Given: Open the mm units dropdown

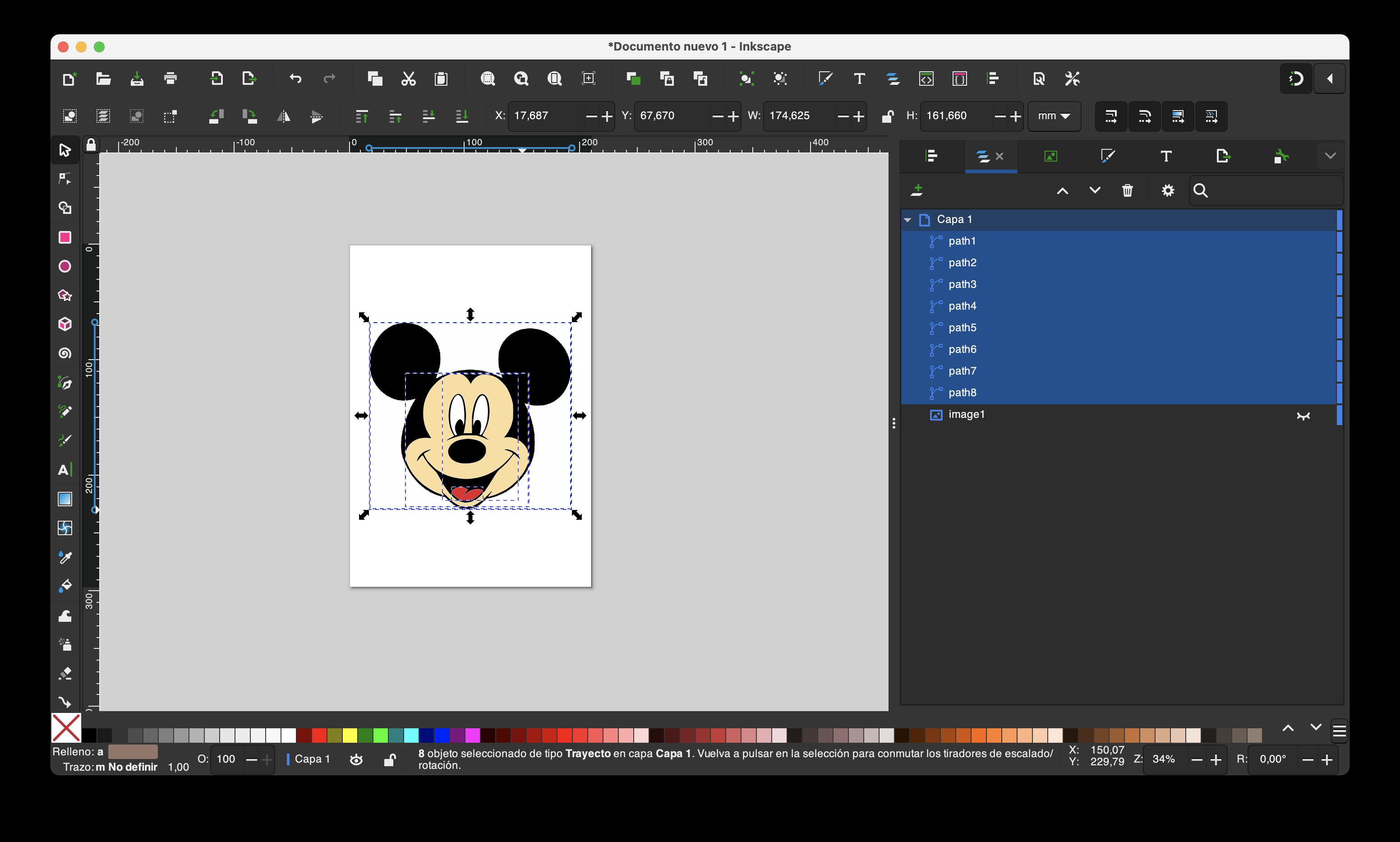Looking at the screenshot, I should coord(1054,116).
